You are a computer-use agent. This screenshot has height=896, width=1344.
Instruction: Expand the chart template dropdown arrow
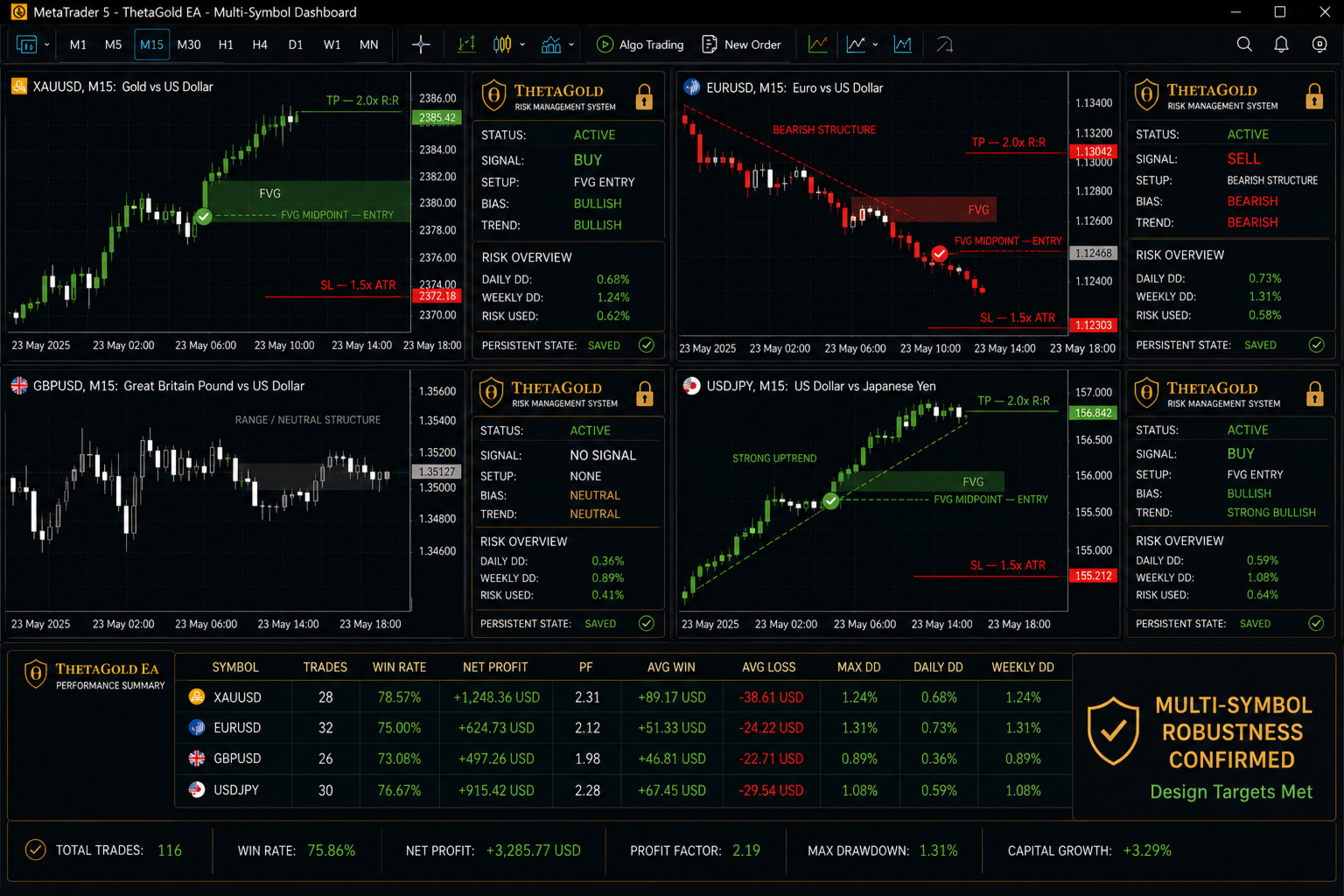point(46,45)
